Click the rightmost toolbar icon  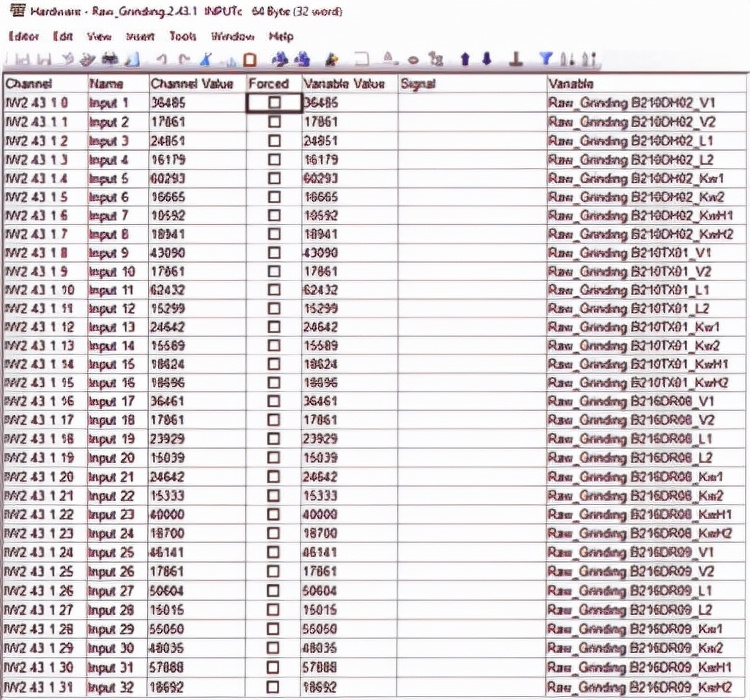click(x=589, y=59)
